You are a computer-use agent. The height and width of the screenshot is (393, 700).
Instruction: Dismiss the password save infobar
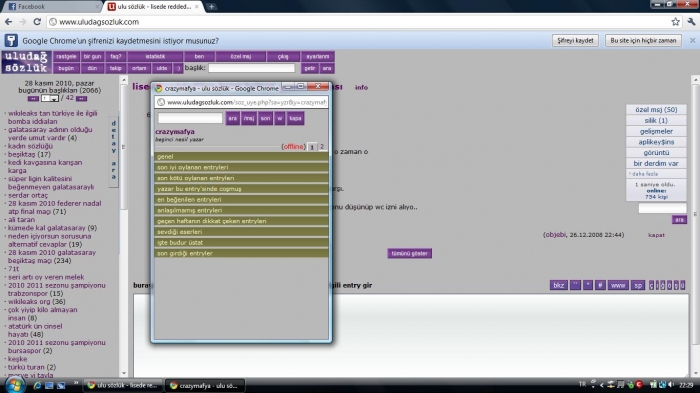click(x=692, y=40)
